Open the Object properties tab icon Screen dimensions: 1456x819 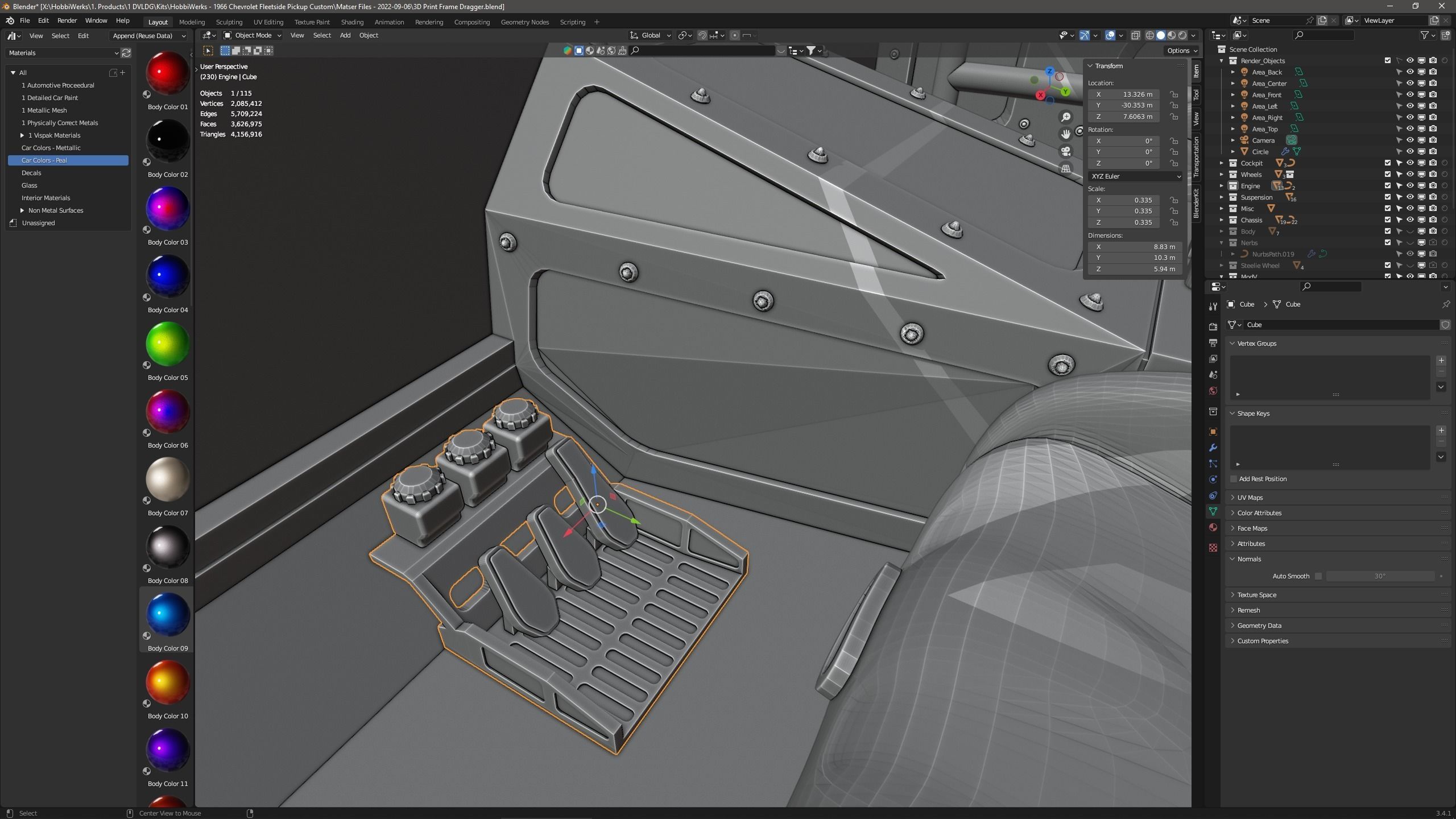click(x=1213, y=432)
